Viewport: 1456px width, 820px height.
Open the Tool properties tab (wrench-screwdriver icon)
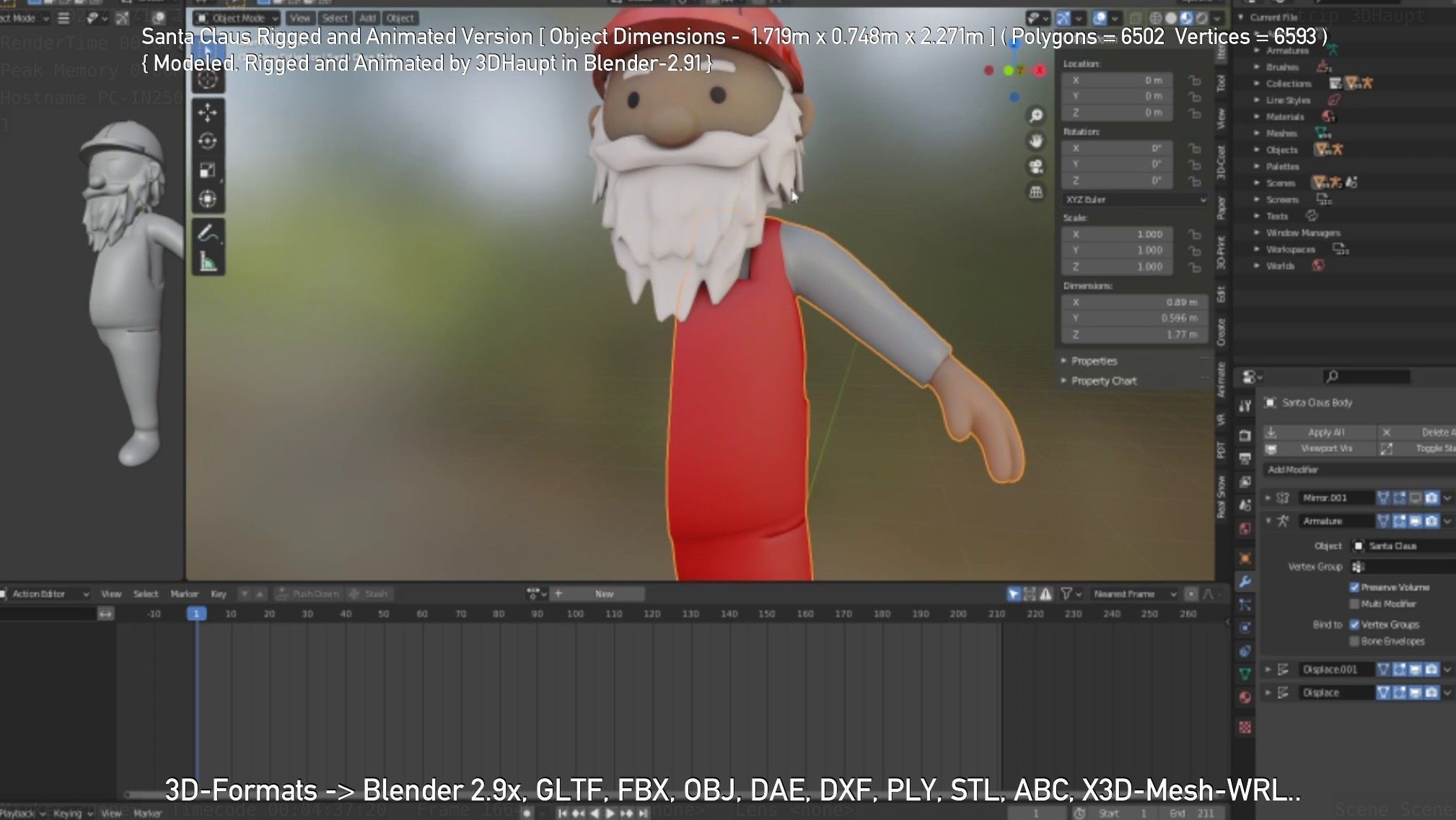(x=1245, y=406)
